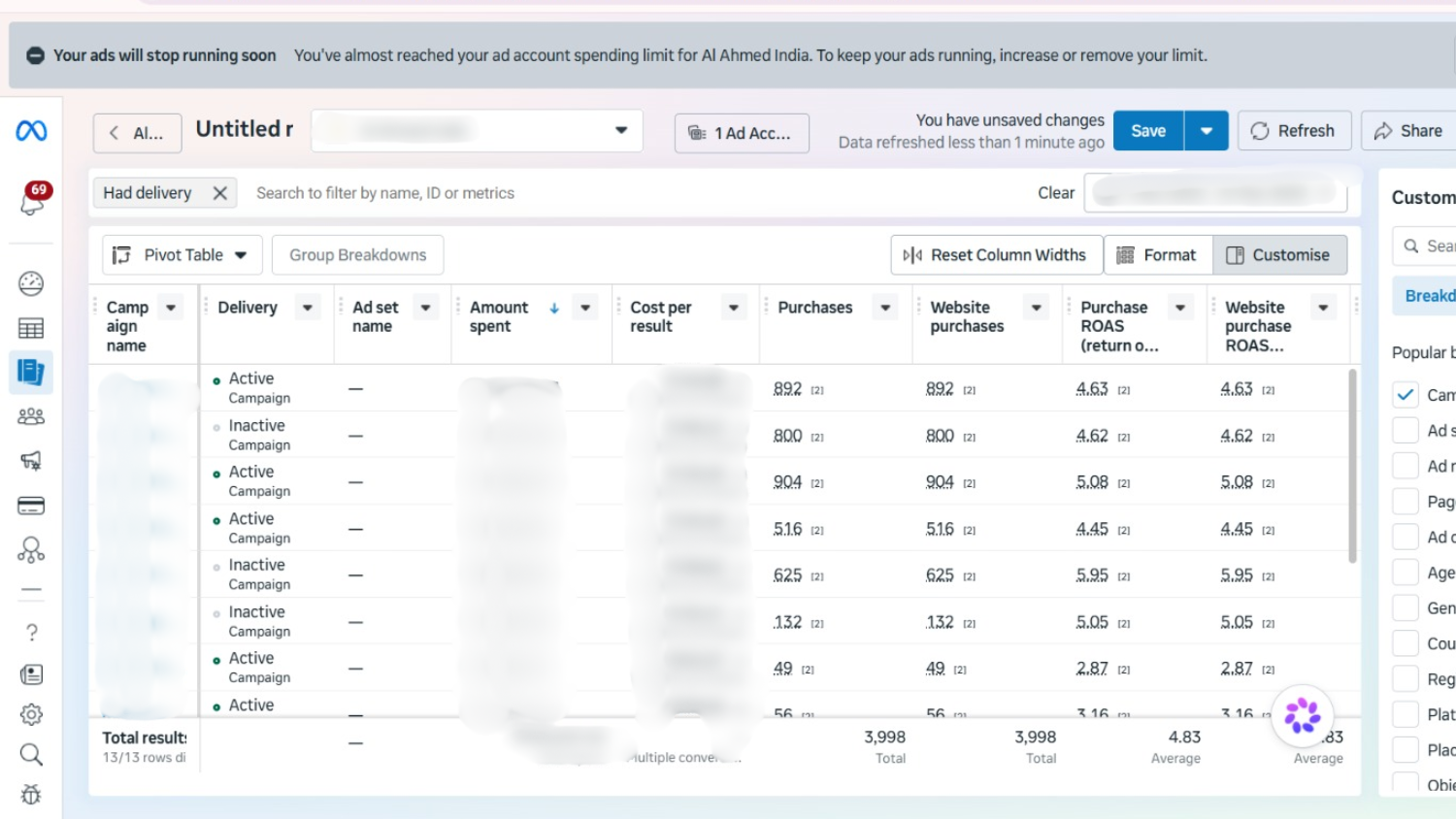Click the Untitled report title
Image resolution: width=1456 pixels, height=819 pixels.
244,129
